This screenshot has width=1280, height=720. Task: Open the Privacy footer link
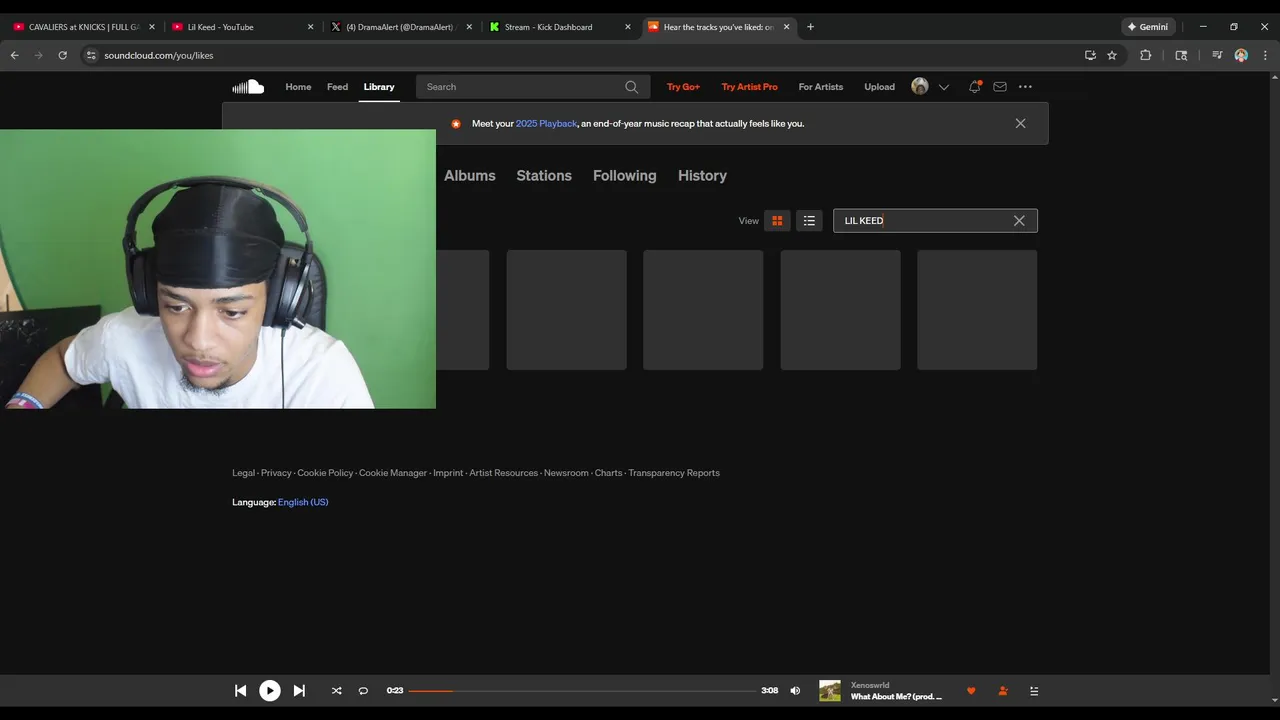click(276, 473)
